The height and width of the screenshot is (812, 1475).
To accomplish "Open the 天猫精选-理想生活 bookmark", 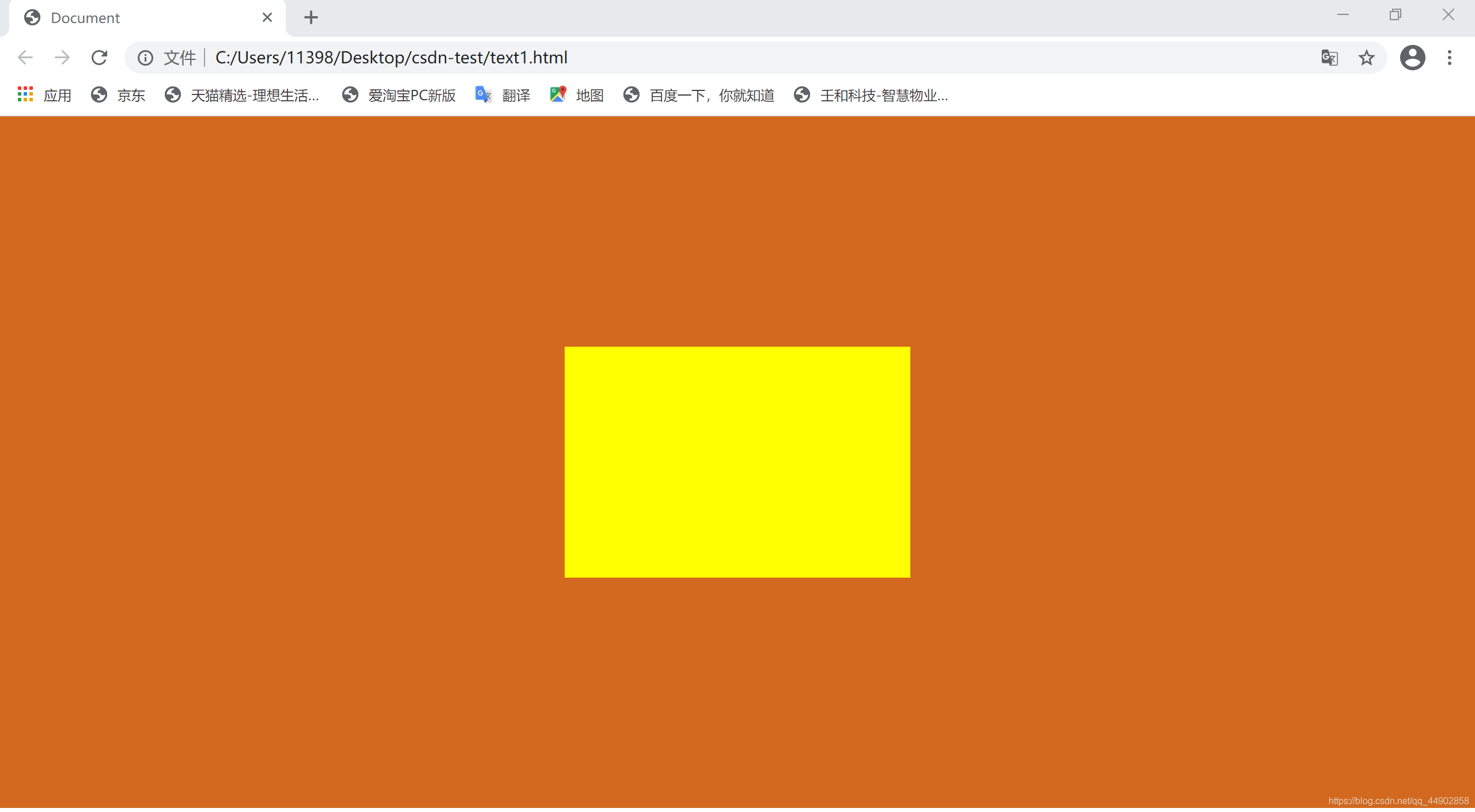I will pos(242,95).
